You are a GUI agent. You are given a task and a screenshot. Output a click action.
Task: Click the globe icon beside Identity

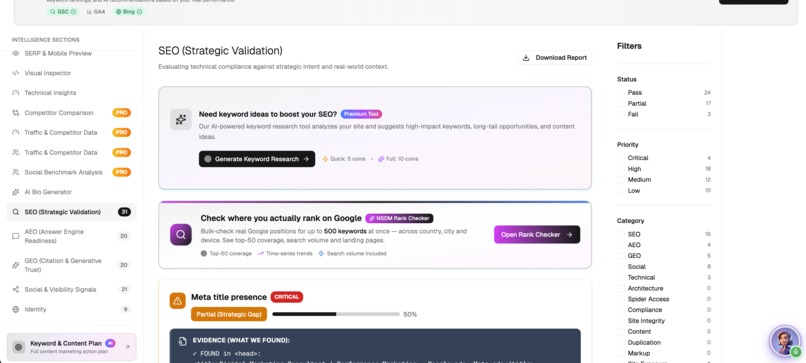click(x=15, y=309)
